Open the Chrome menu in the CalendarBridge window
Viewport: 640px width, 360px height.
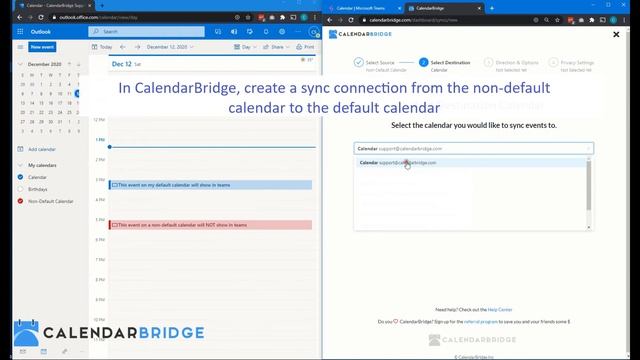point(624,20)
